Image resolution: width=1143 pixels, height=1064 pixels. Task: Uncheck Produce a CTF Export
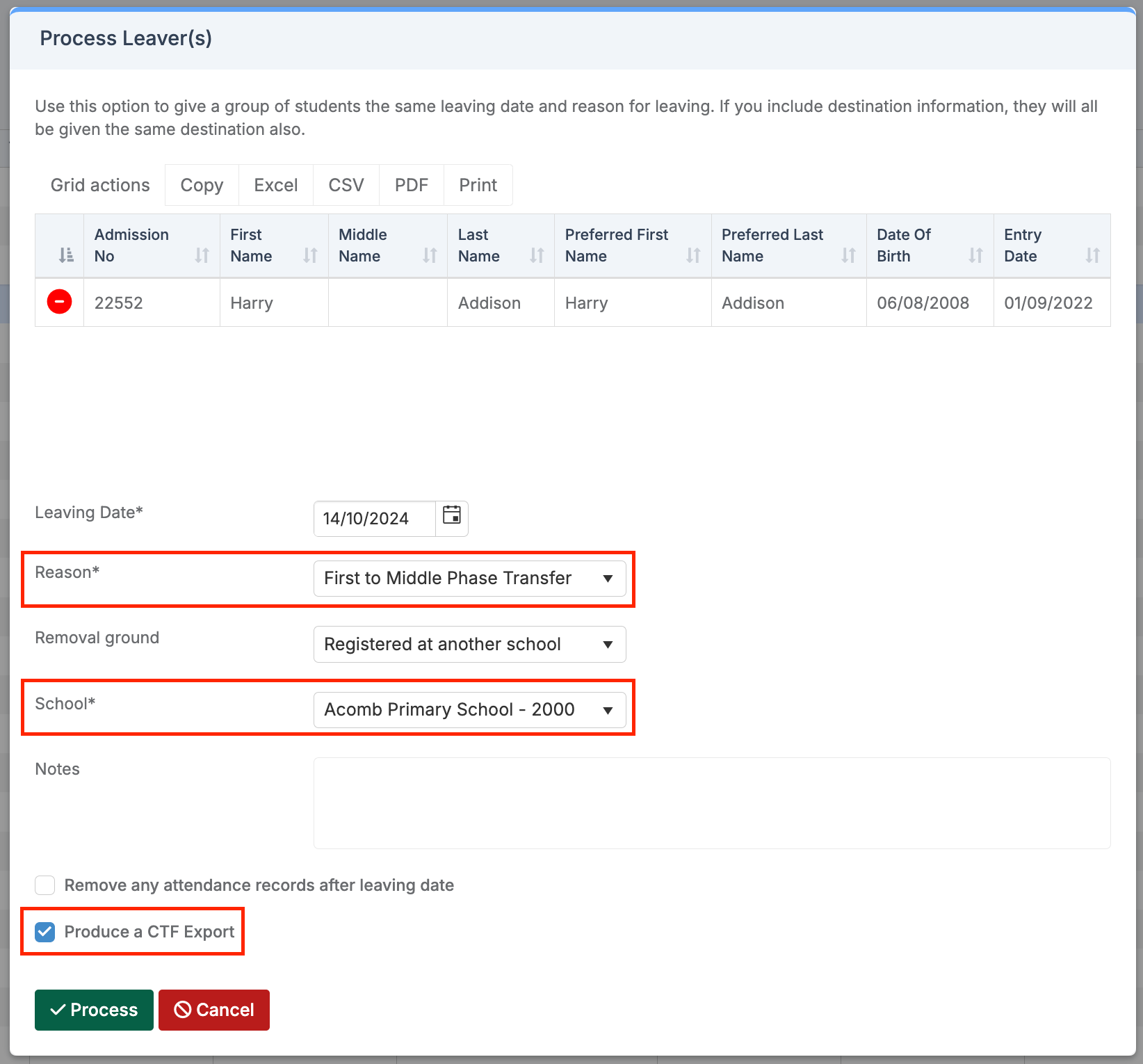pyautogui.click(x=44, y=932)
